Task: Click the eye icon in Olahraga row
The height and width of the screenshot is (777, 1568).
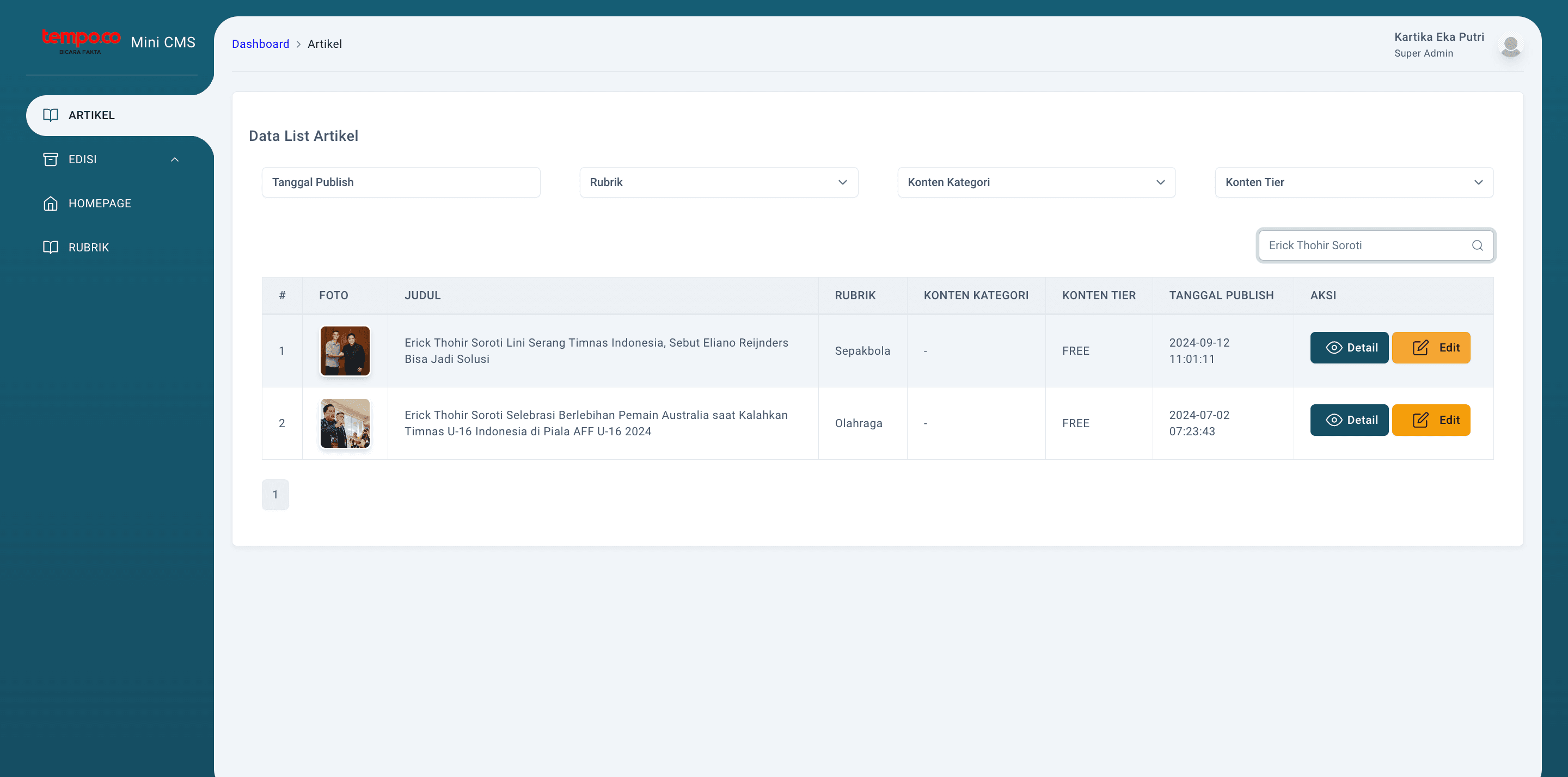Action: point(1334,420)
